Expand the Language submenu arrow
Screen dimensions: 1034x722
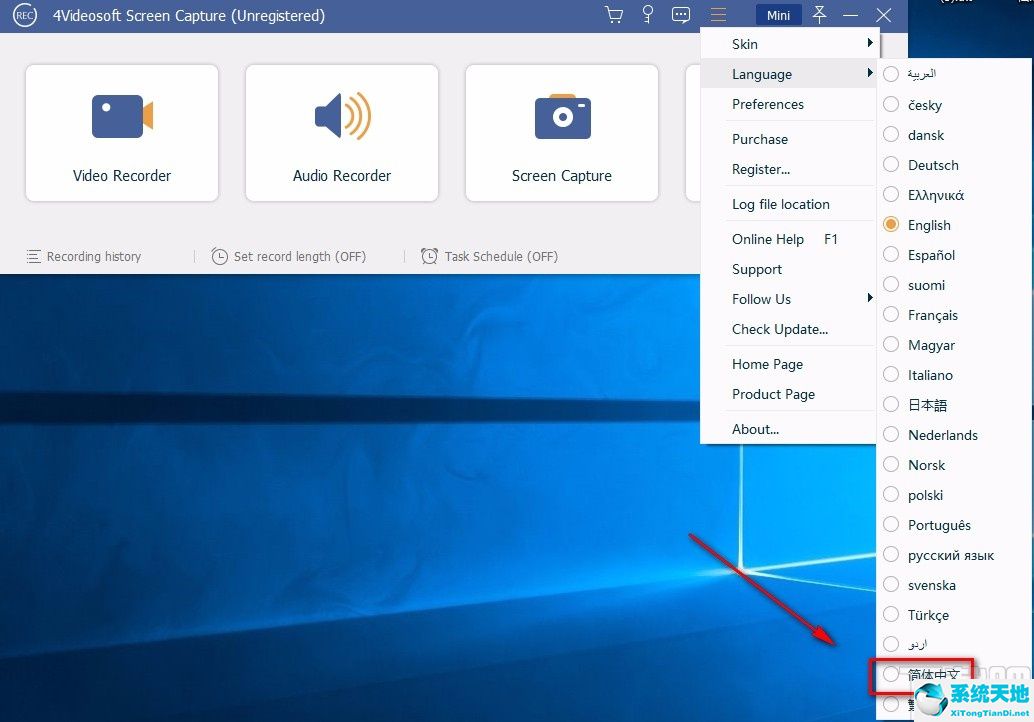870,73
